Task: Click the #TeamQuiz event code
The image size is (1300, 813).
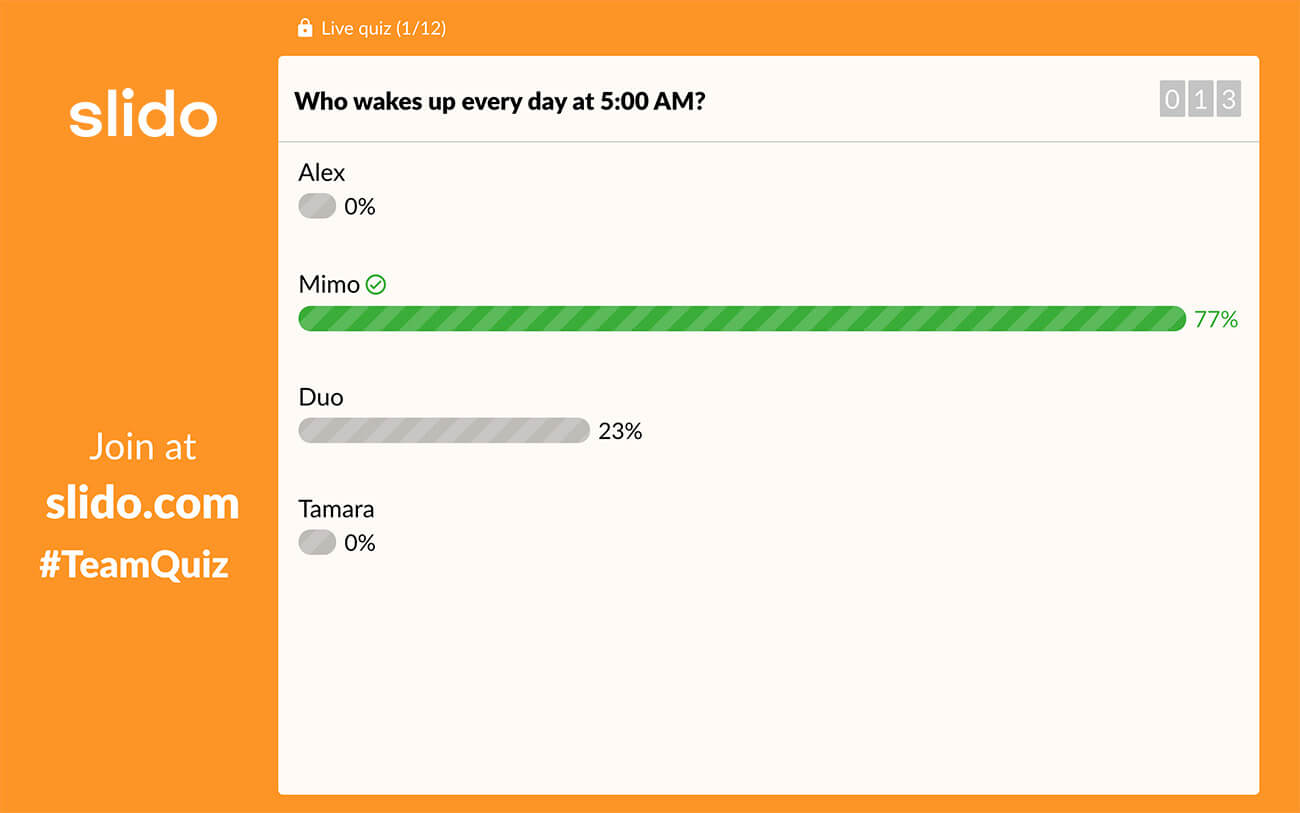Action: point(134,565)
